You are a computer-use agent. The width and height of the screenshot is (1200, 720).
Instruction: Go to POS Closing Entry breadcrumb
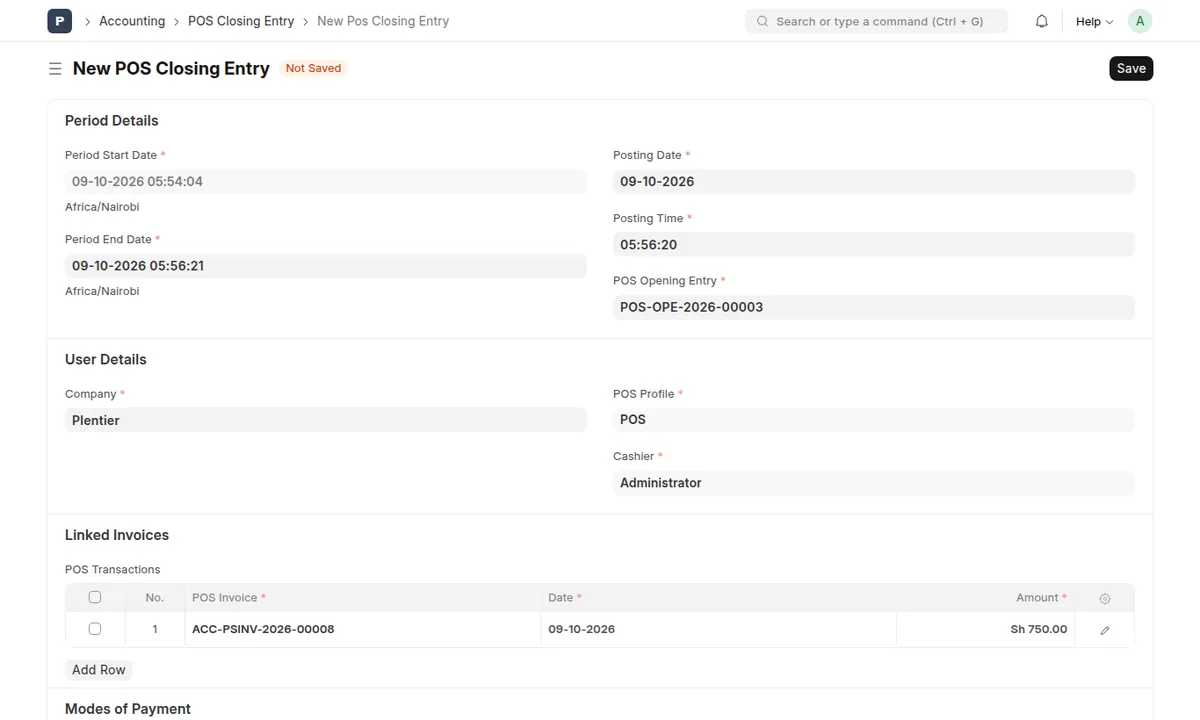[x=241, y=21]
